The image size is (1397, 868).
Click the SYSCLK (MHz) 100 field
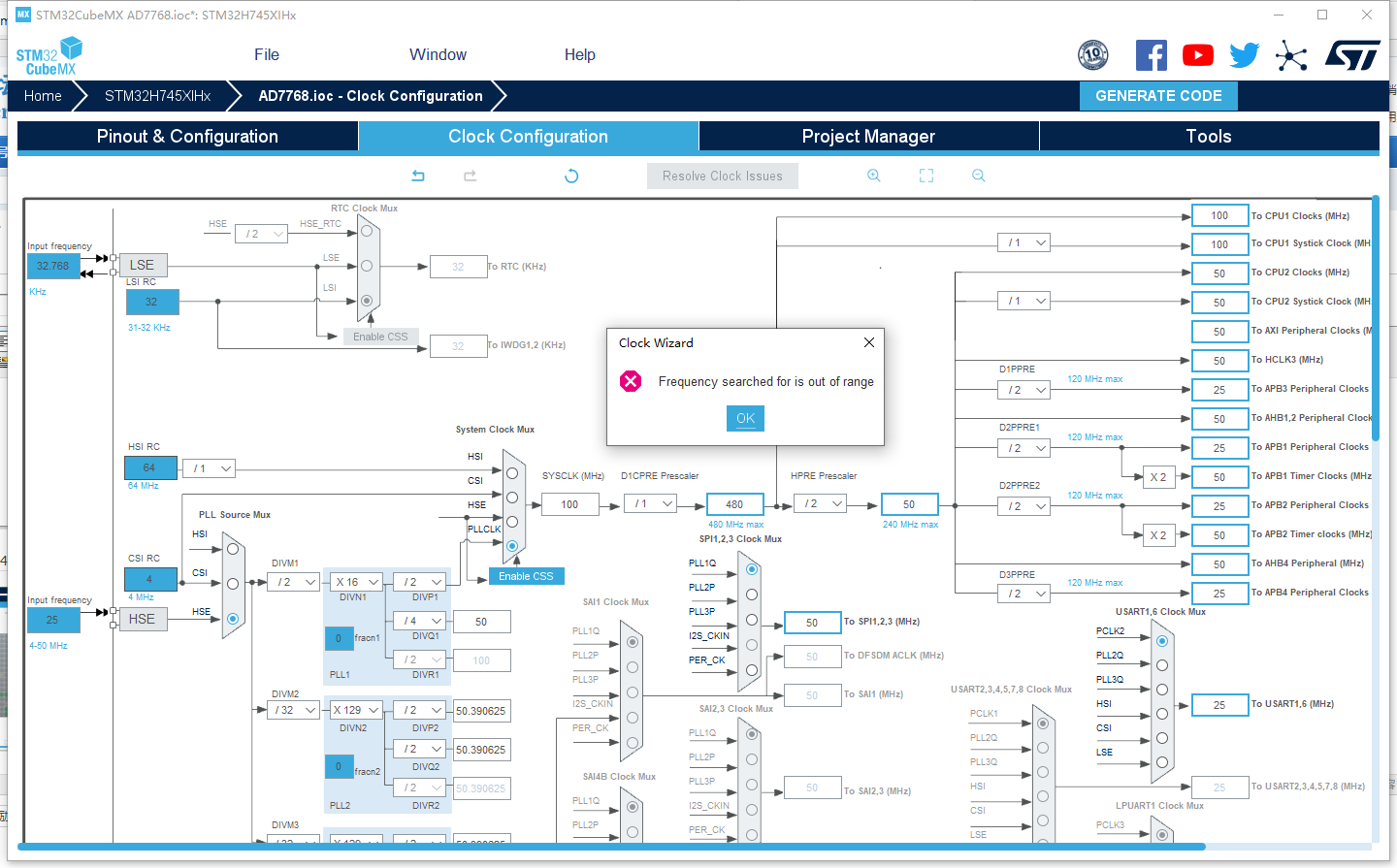tap(569, 504)
